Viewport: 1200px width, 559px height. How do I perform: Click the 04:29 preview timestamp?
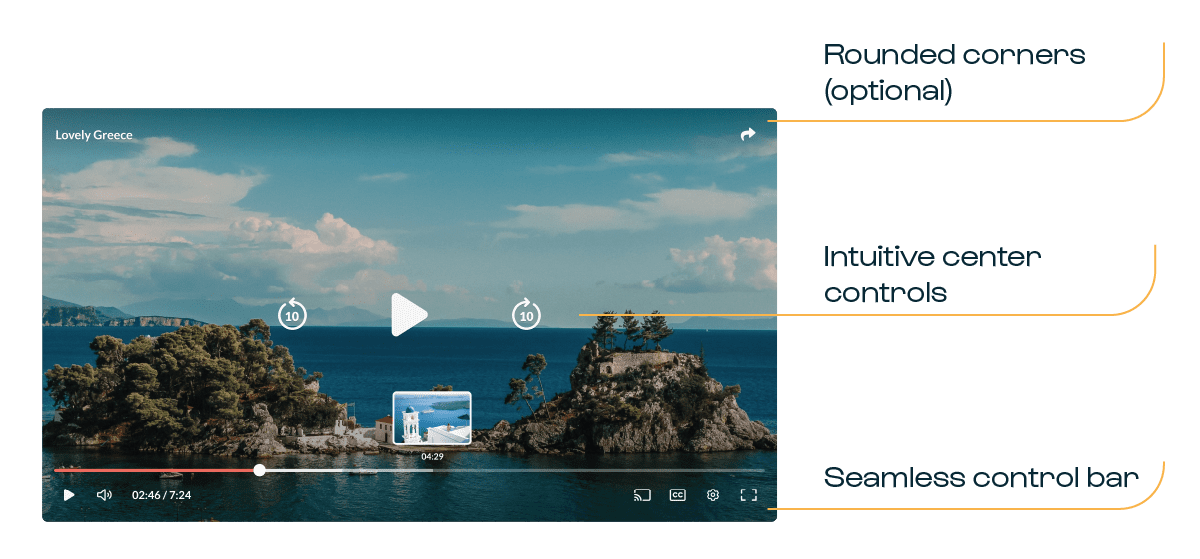[x=432, y=456]
